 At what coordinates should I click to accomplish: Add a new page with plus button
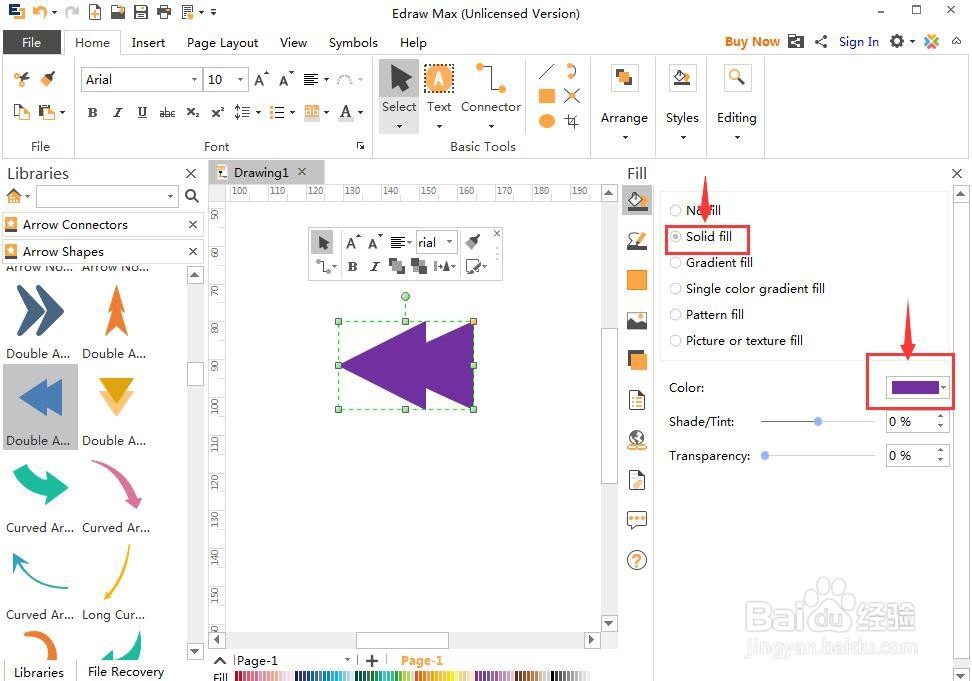tap(372, 661)
